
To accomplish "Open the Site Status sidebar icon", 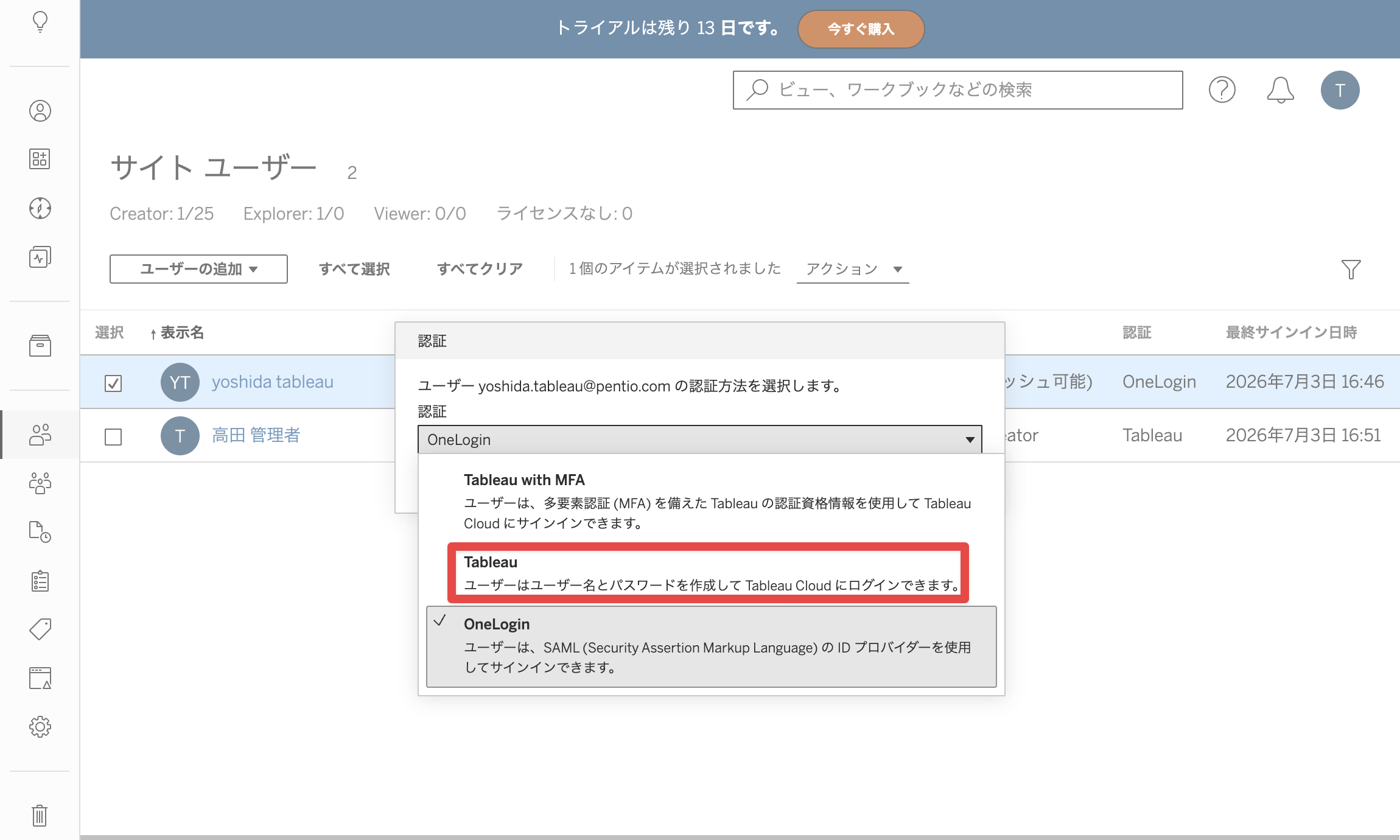I will [x=40, y=678].
